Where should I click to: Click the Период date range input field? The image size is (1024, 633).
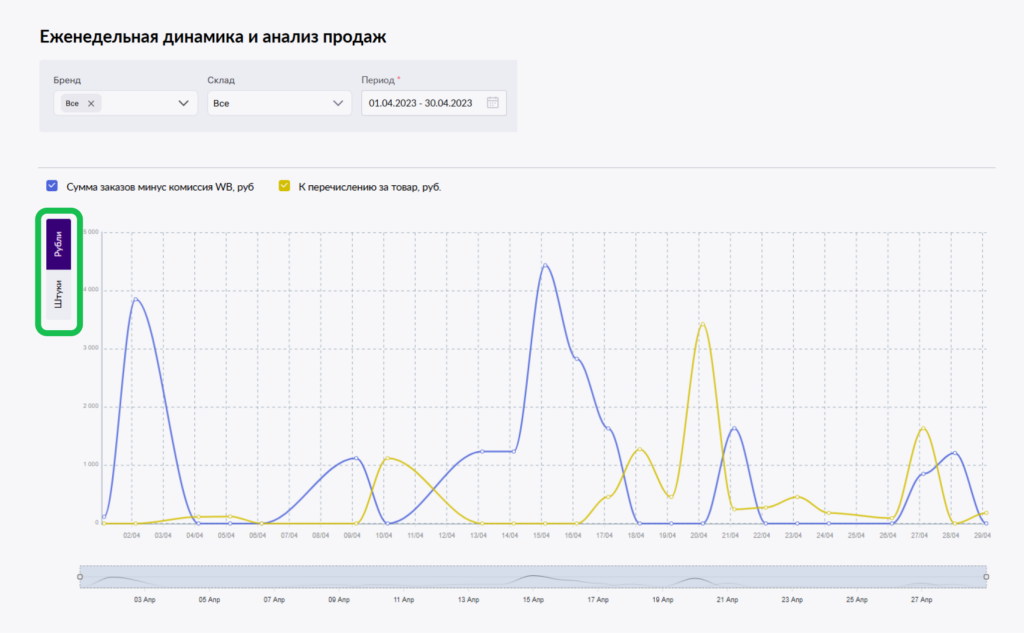tap(420, 103)
